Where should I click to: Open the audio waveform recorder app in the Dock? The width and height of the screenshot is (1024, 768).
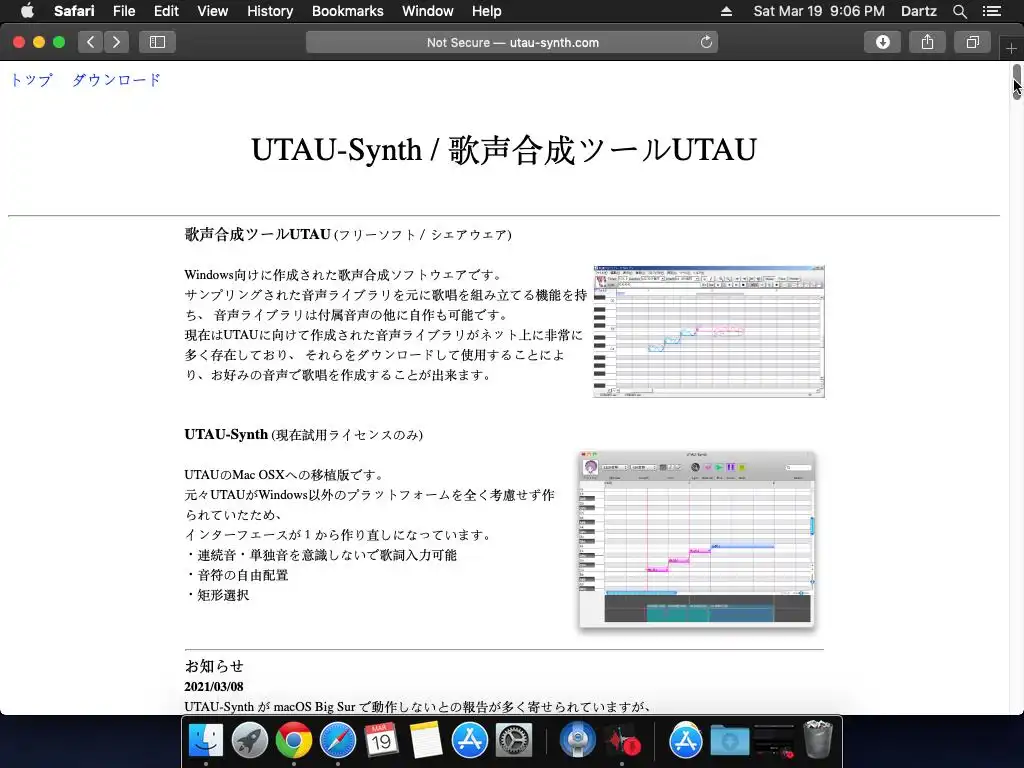click(622, 740)
